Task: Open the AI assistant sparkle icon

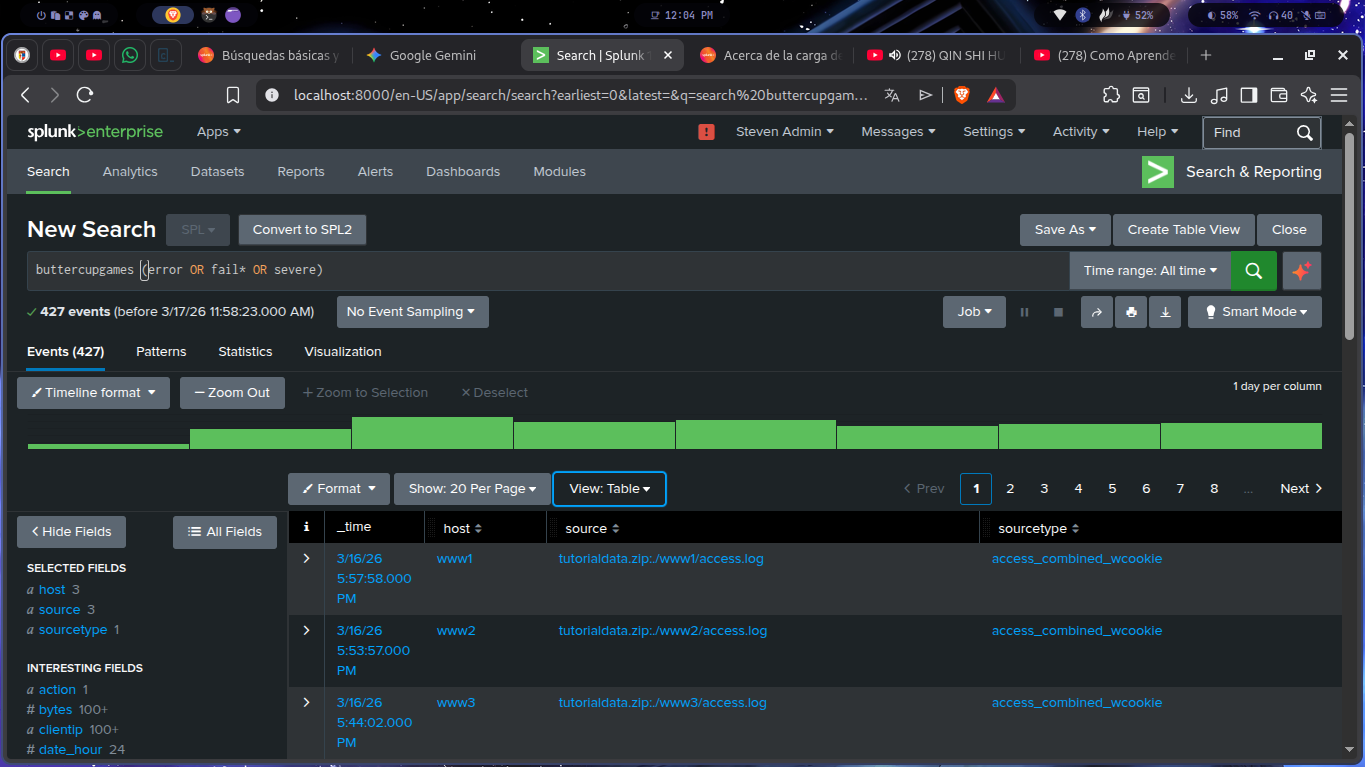Action: click(1301, 271)
